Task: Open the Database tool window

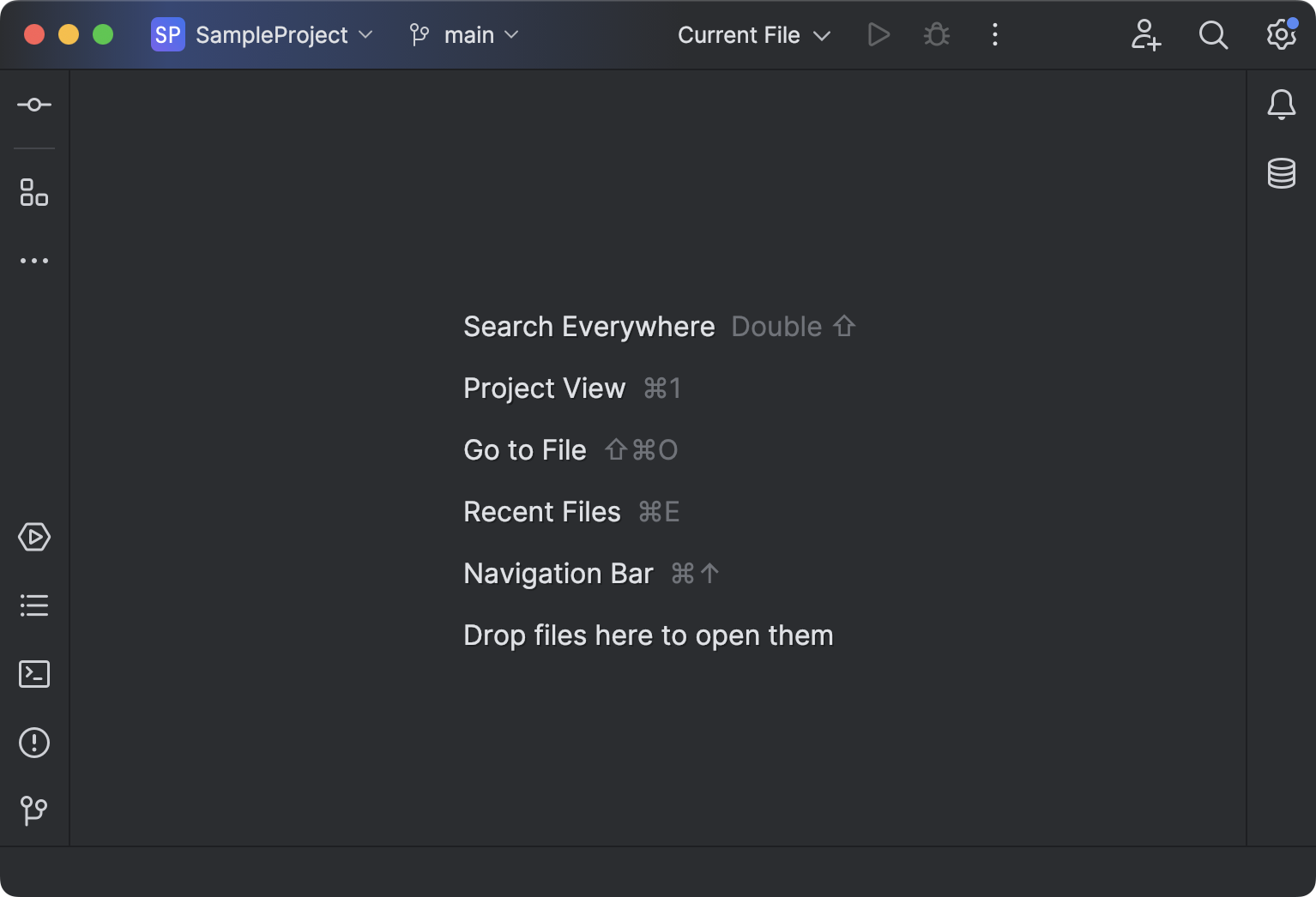Action: pos(1281,173)
